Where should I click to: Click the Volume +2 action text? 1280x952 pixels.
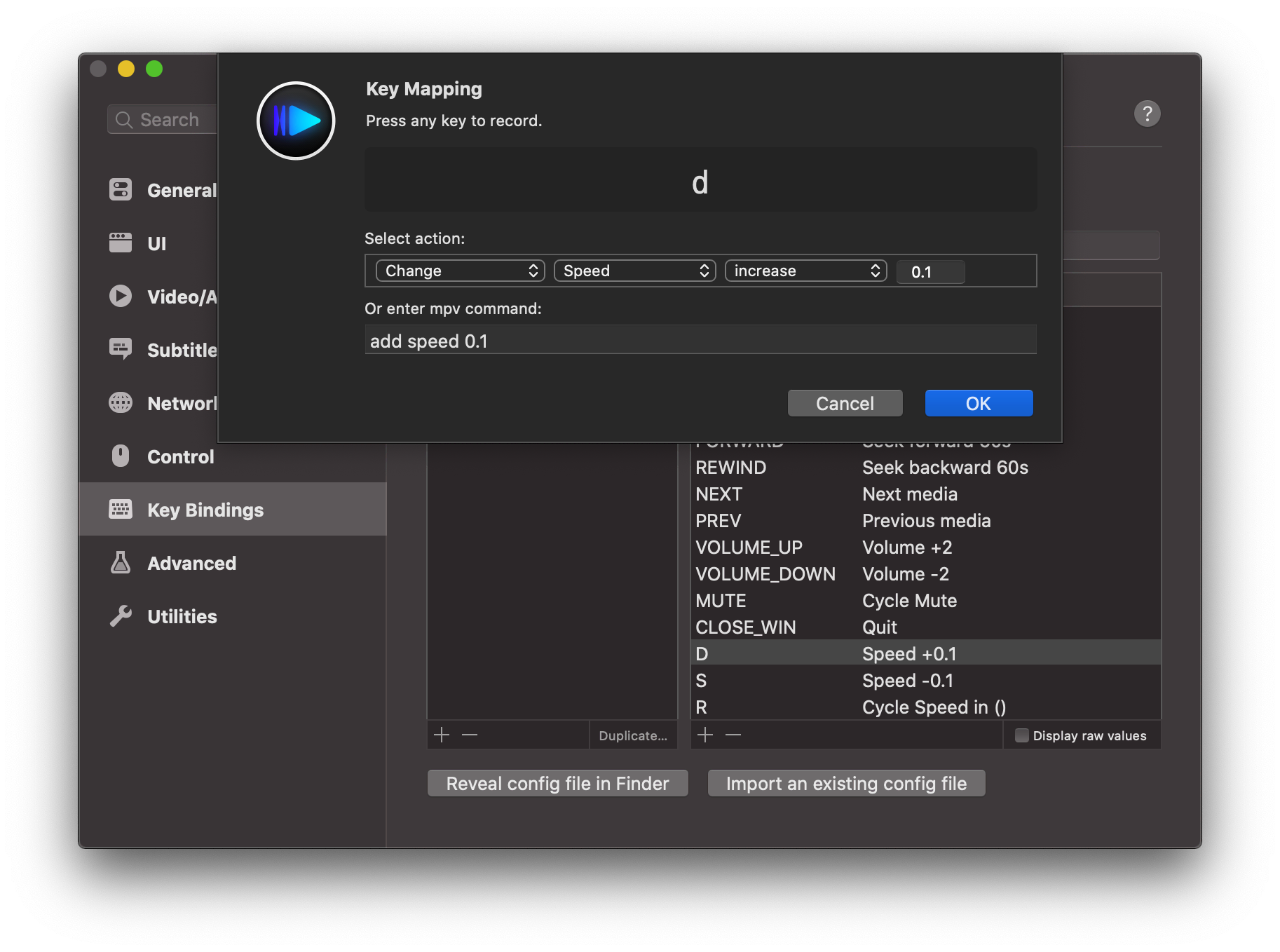[907, 548]
